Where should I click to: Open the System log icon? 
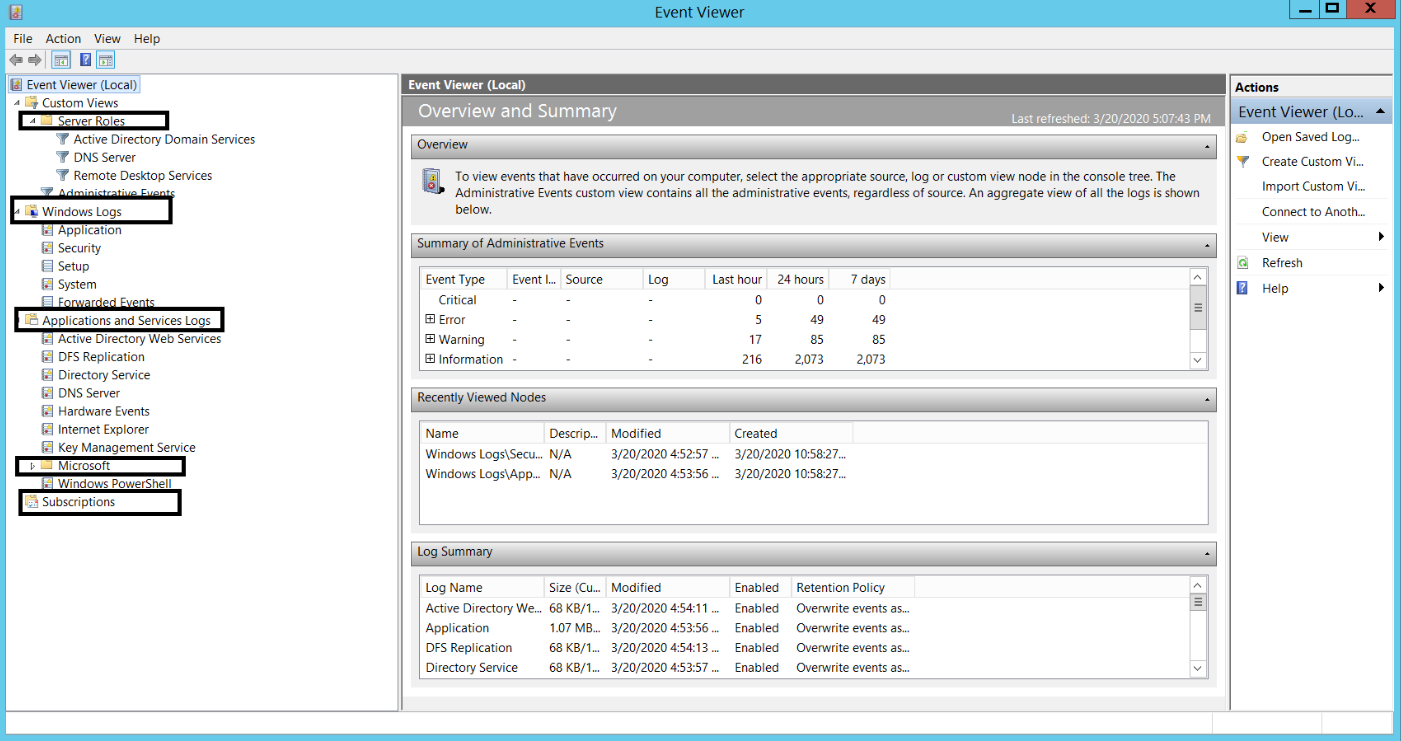(47, 284)
